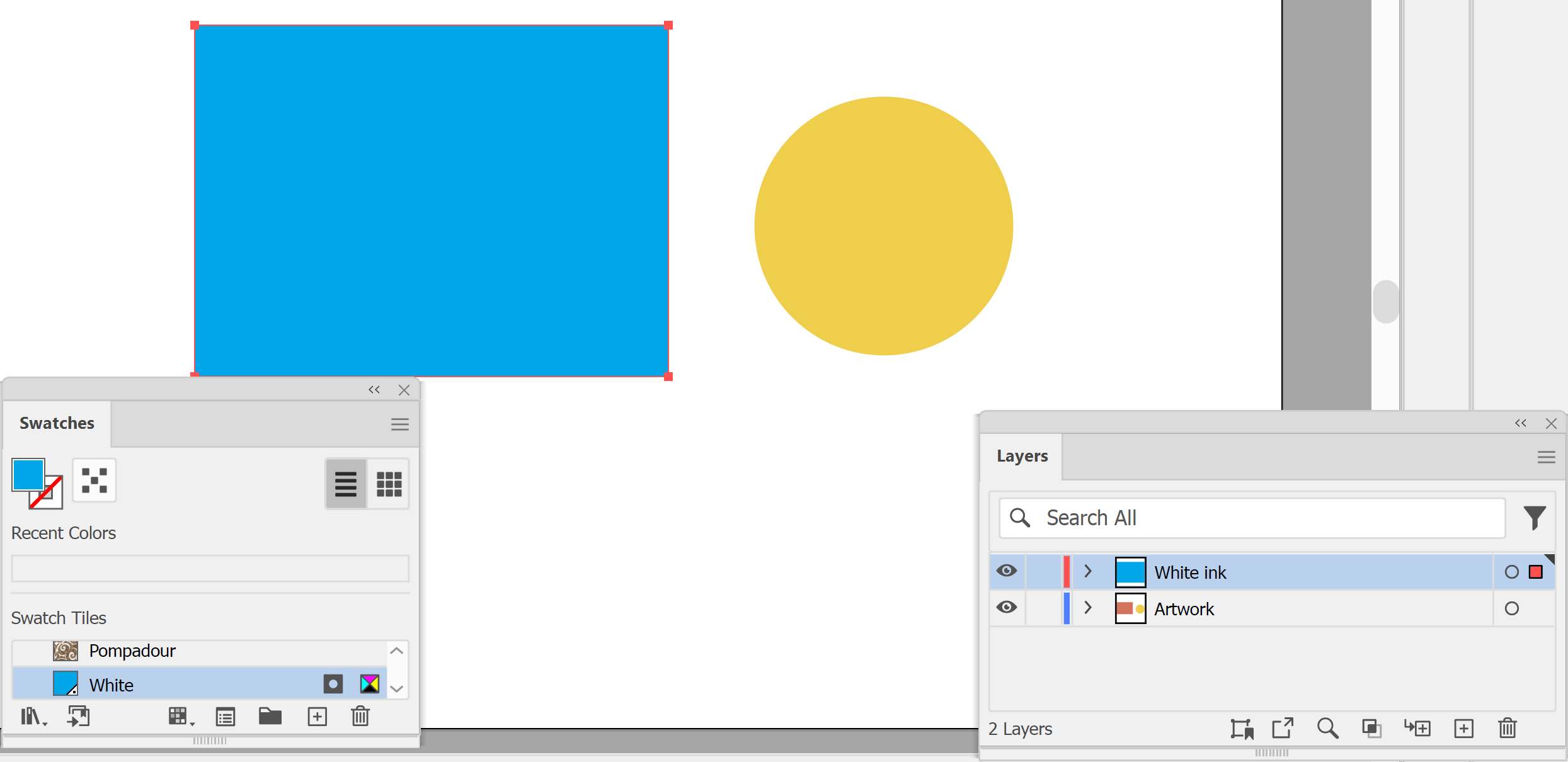Close the Swatches panel
The image size is (1568, 762).
click(404, 390)
